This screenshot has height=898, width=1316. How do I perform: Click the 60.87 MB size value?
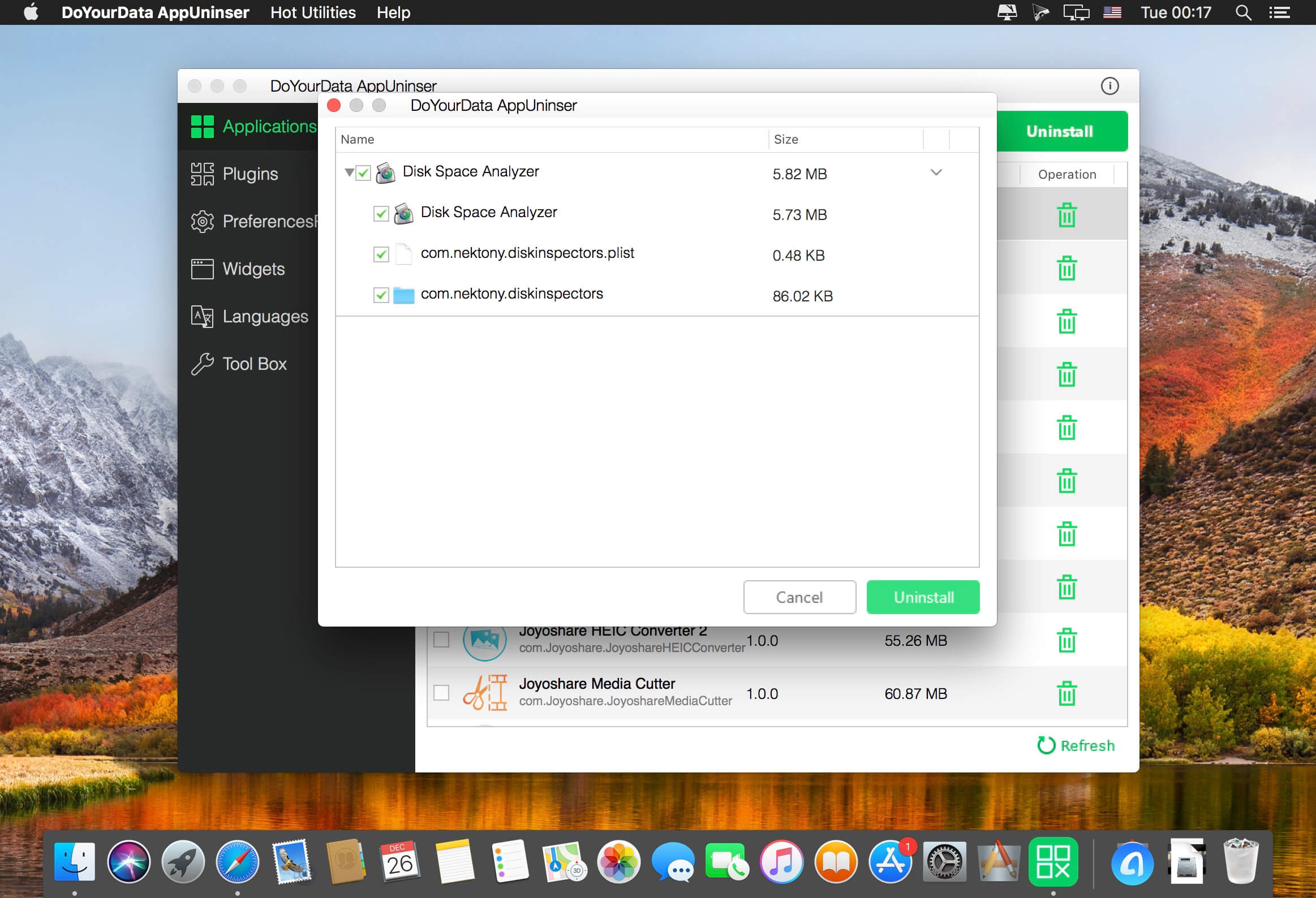click(915, 694)
